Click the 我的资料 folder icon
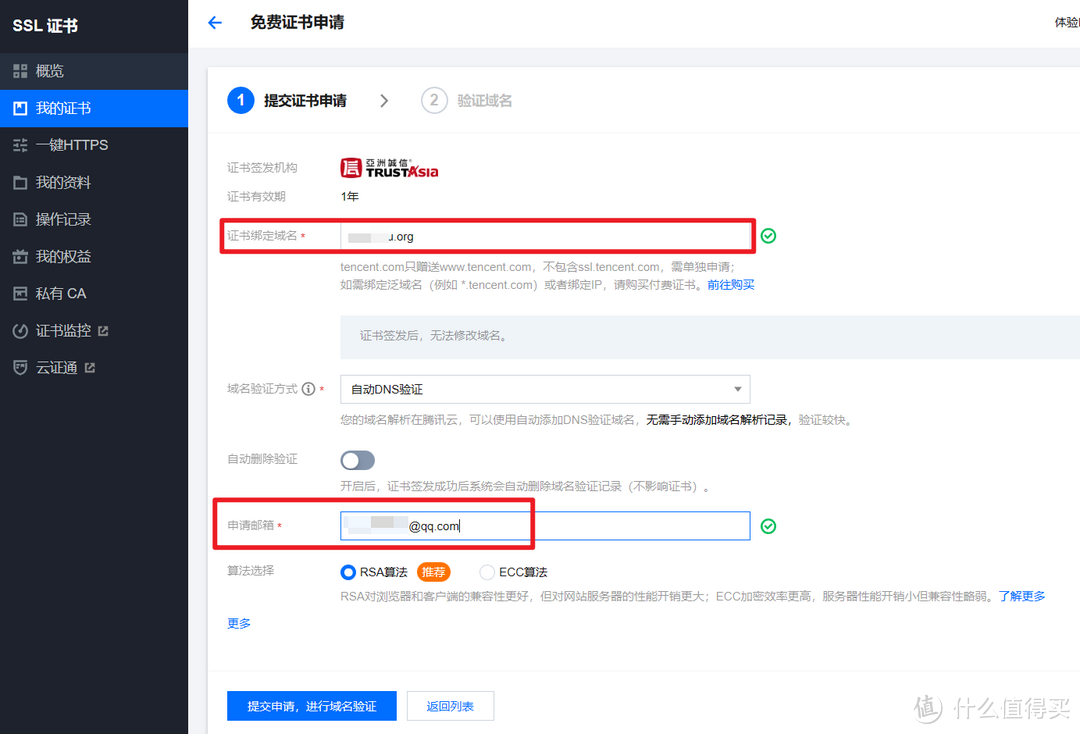 (20, 183)
